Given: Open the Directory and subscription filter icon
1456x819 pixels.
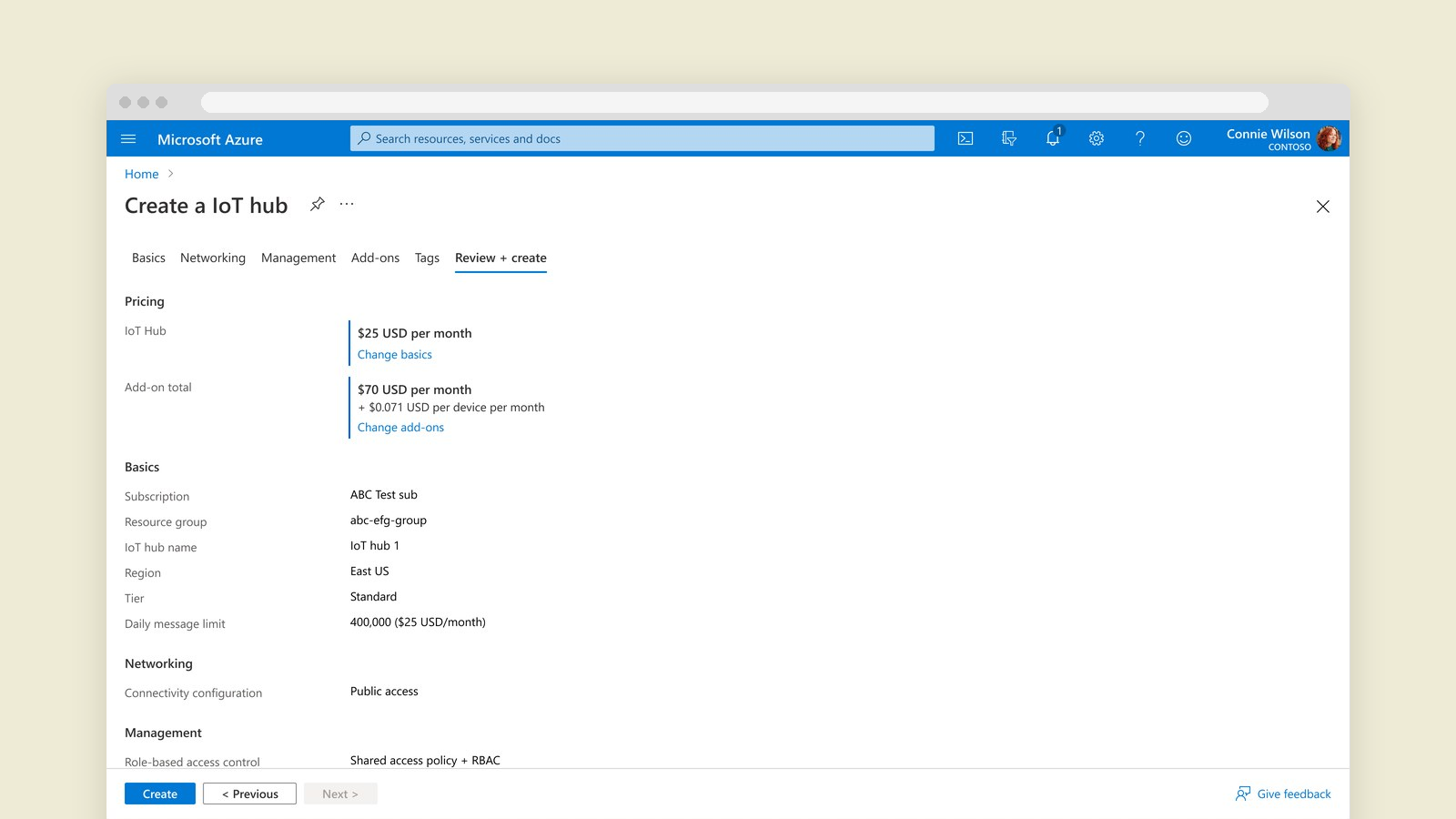Looking at the screenshot, I should click(x=1009, y=138).
